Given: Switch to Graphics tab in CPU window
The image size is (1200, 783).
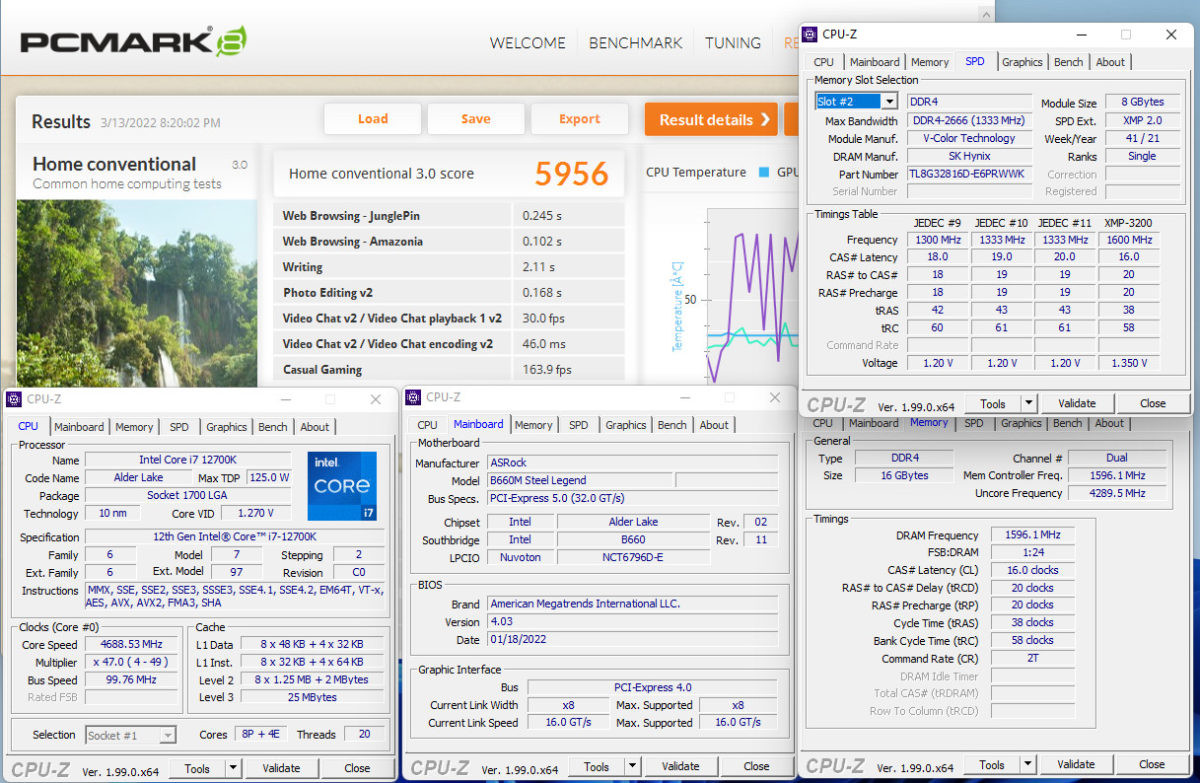Looking at the screenshot, I should [x=226, y=427].
